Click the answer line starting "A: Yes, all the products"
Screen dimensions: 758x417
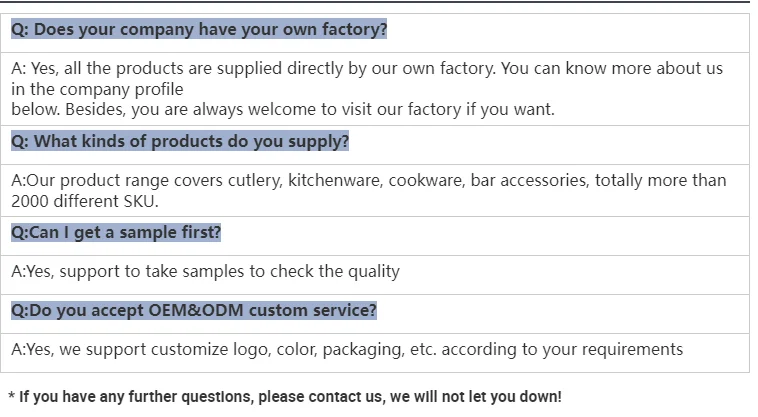(366, 69)
